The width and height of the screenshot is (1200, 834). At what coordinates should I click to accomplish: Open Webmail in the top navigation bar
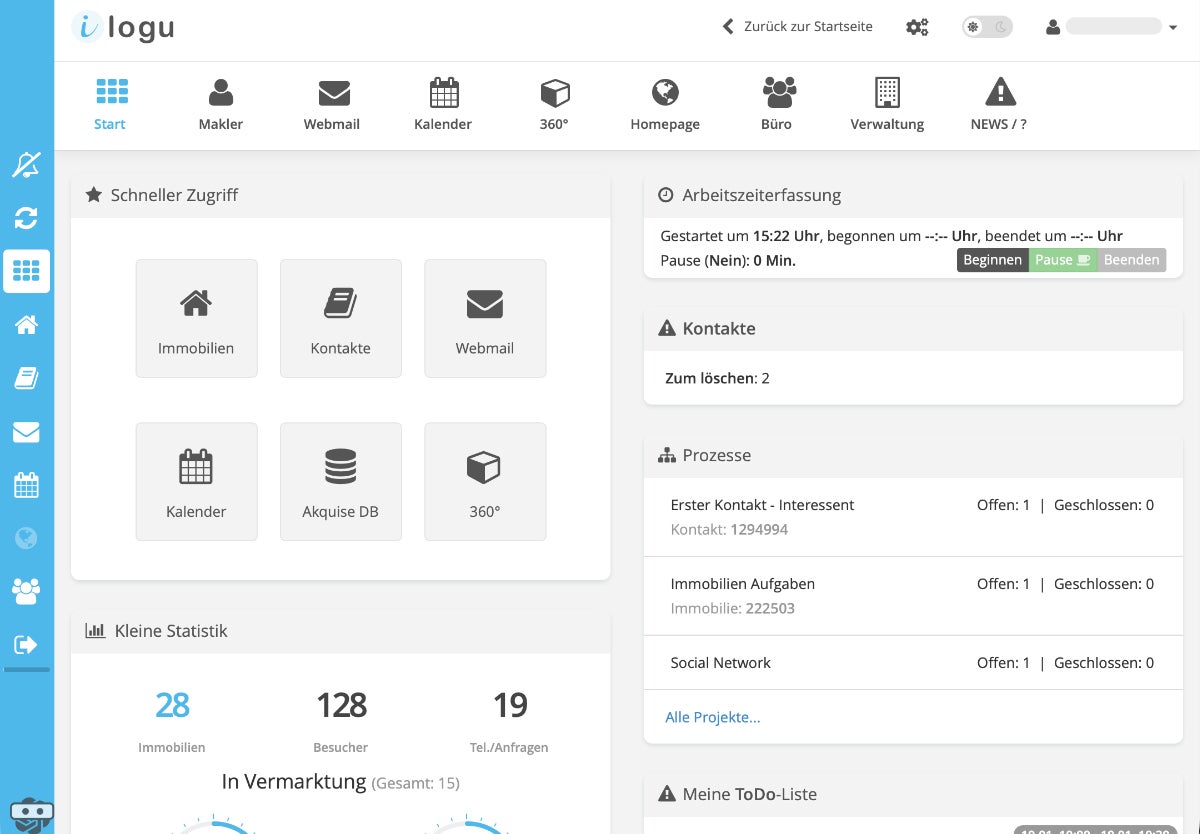pyautogui.click(x=332, y=104)
